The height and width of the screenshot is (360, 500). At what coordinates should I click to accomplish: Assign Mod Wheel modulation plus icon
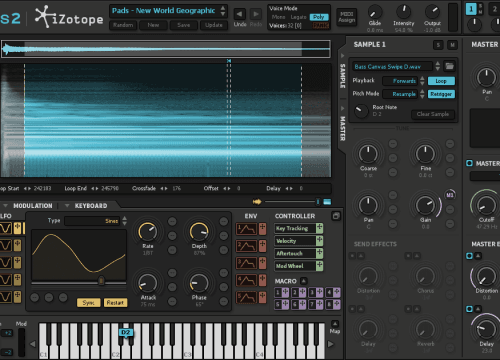[319, 266]
